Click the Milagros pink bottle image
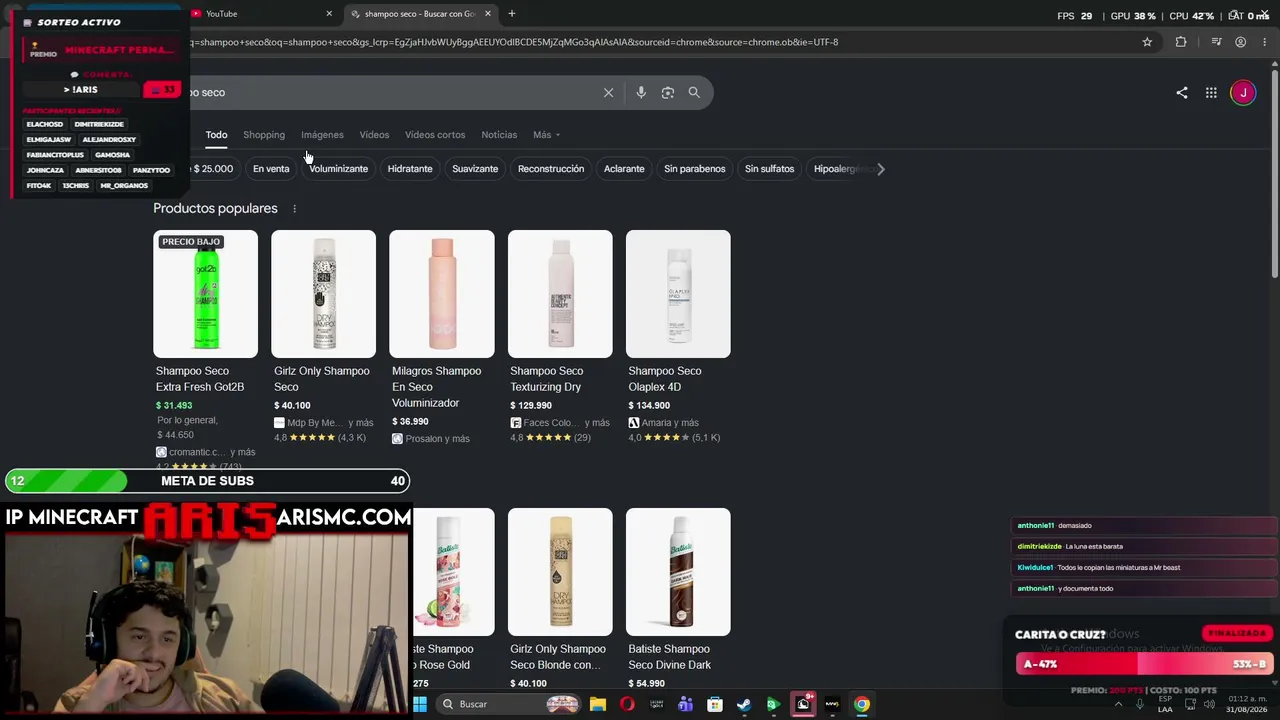 point(441,294)
